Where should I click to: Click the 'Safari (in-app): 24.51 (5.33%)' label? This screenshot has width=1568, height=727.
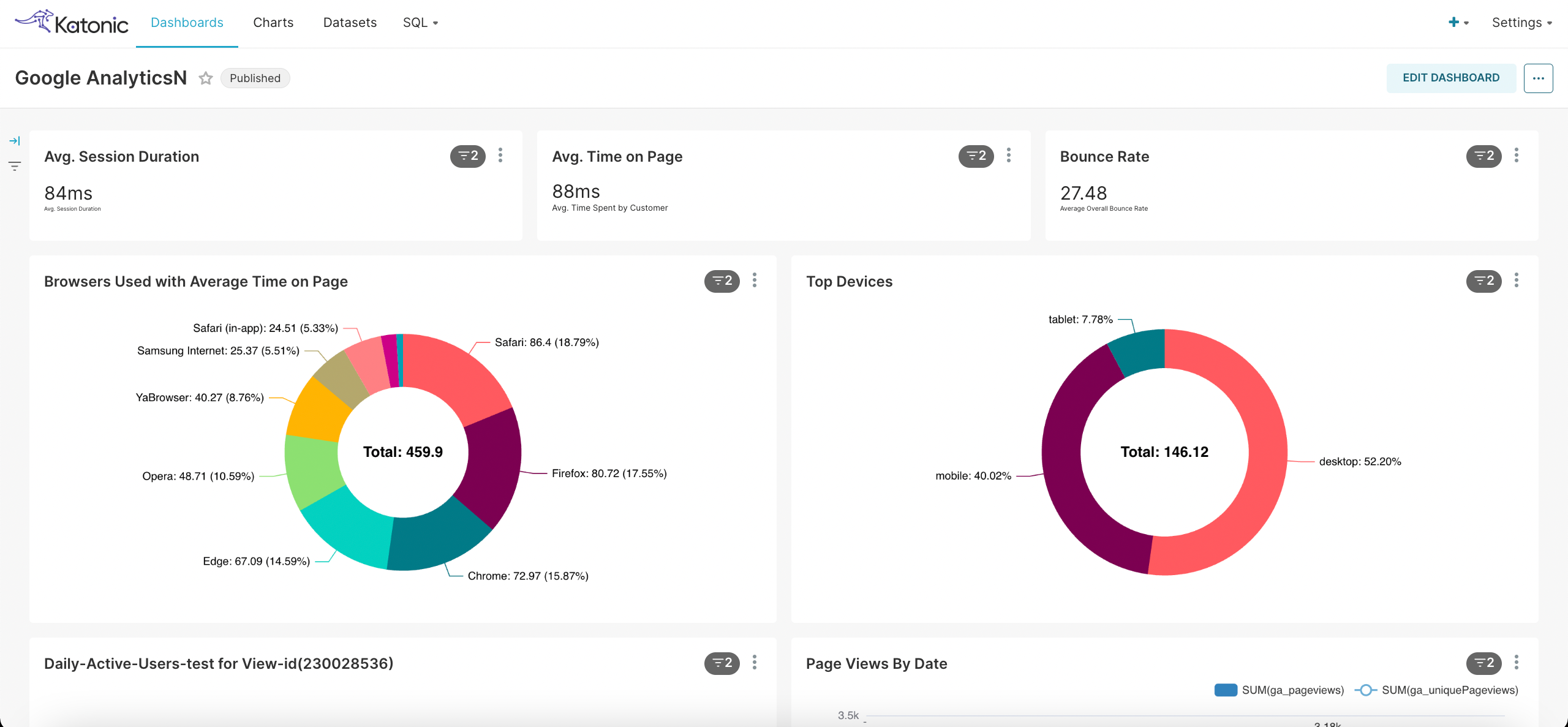[265, 328]
